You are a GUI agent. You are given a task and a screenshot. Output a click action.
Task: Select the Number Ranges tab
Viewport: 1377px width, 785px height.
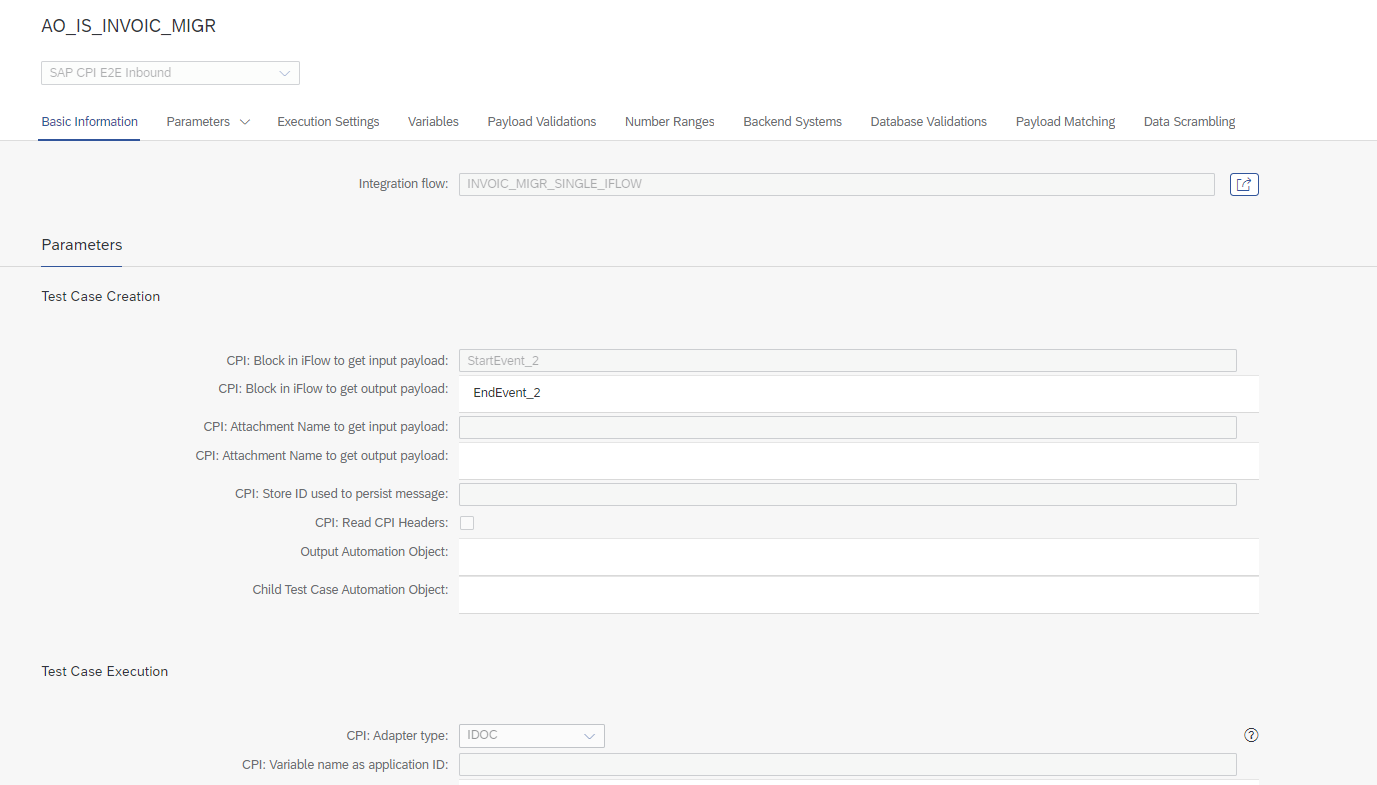(670, 122)
